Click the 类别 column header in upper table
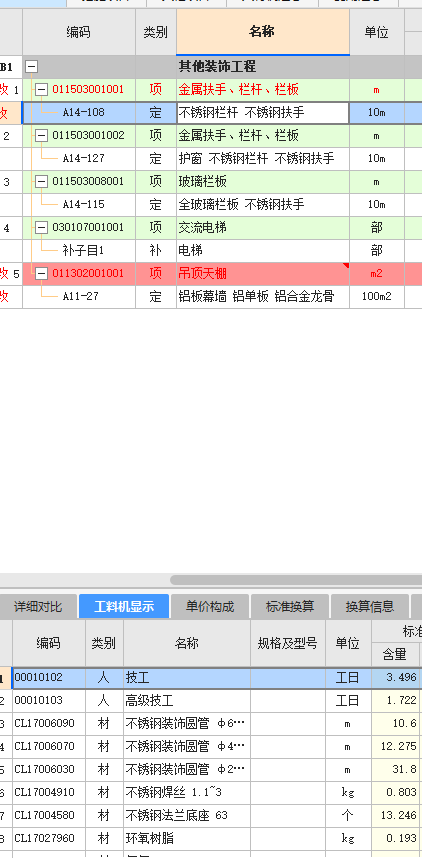The width and height of the screenshot is (422, 859). click(x=156, y=32)
